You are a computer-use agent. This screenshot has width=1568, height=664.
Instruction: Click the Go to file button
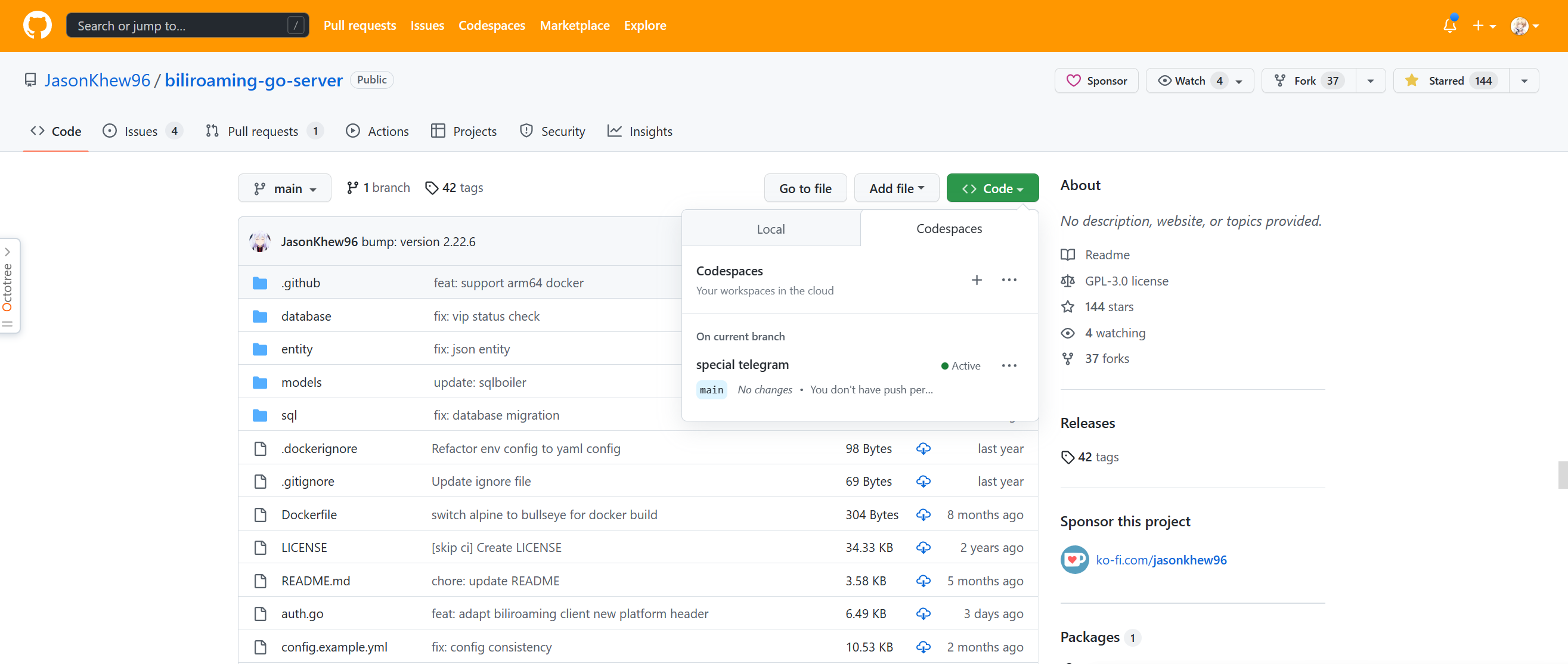click(x=805, y=189)
